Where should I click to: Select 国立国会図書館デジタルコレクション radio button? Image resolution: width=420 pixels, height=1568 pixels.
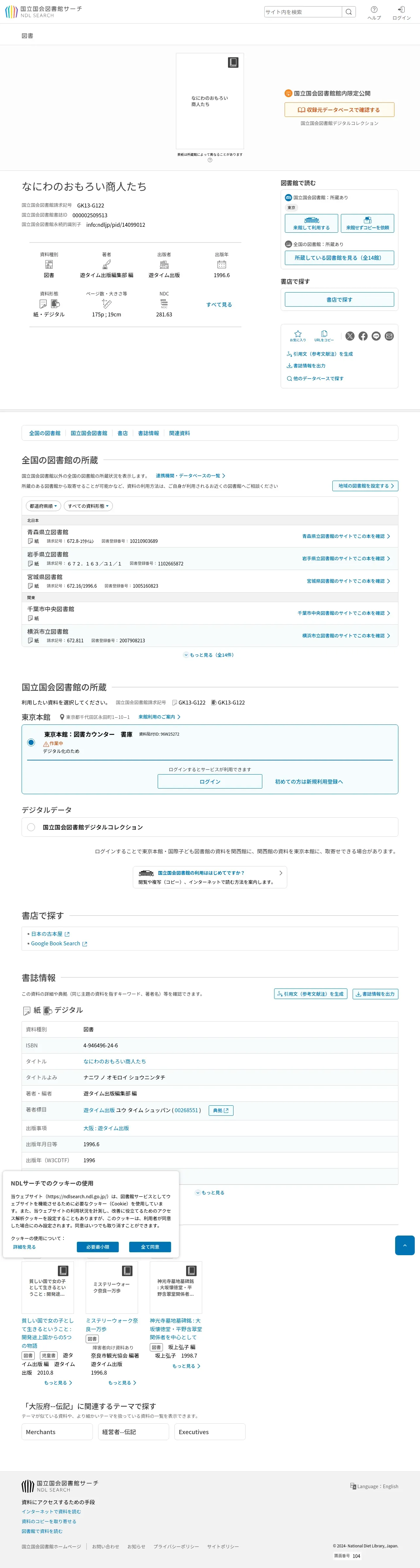[x=31, y=827]
